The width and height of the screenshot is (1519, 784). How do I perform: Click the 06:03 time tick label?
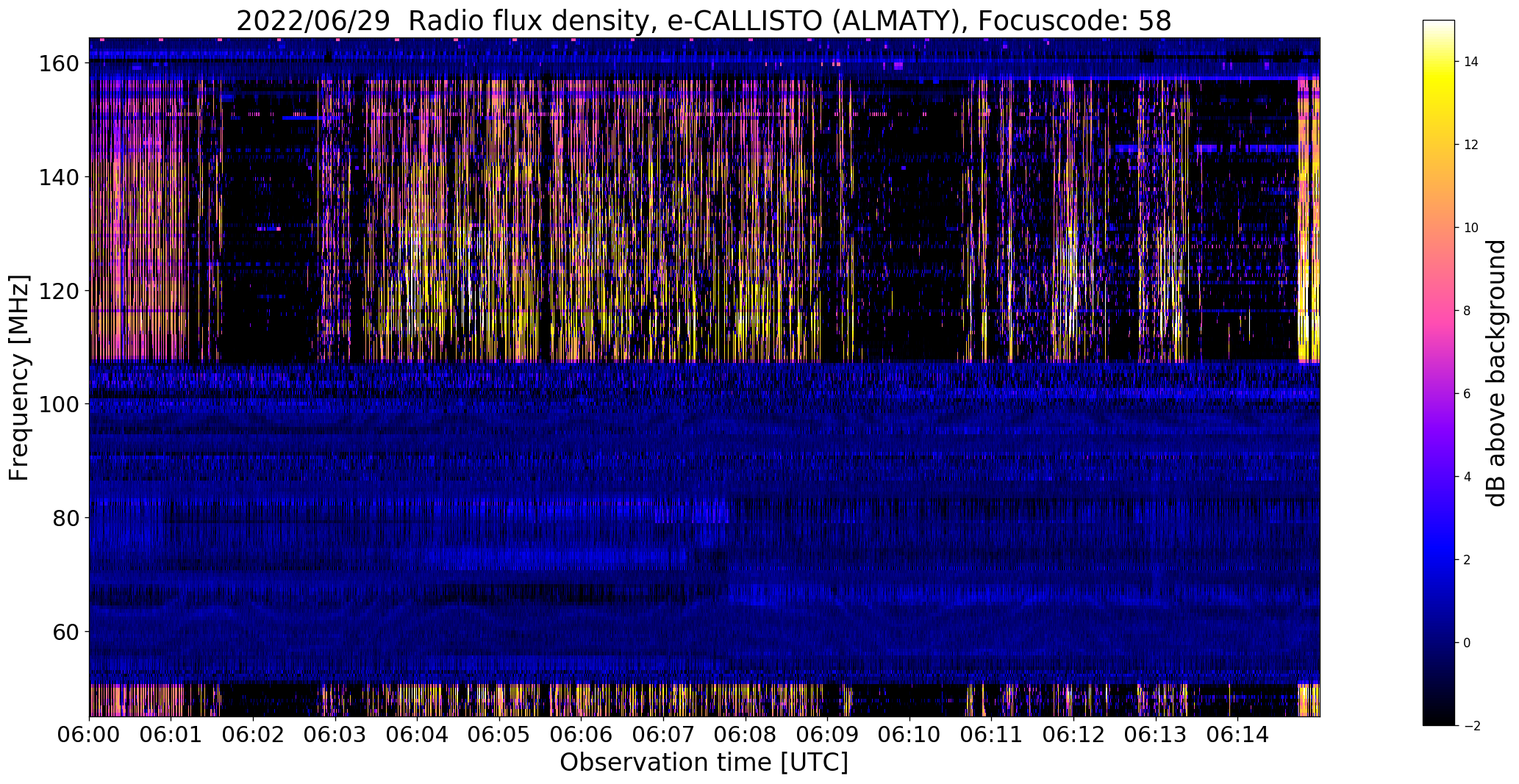(335, 734)
